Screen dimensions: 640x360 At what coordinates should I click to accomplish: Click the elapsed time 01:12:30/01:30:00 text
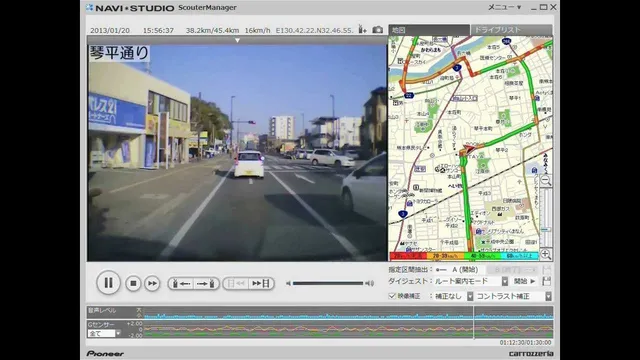(x=525, y=342)
